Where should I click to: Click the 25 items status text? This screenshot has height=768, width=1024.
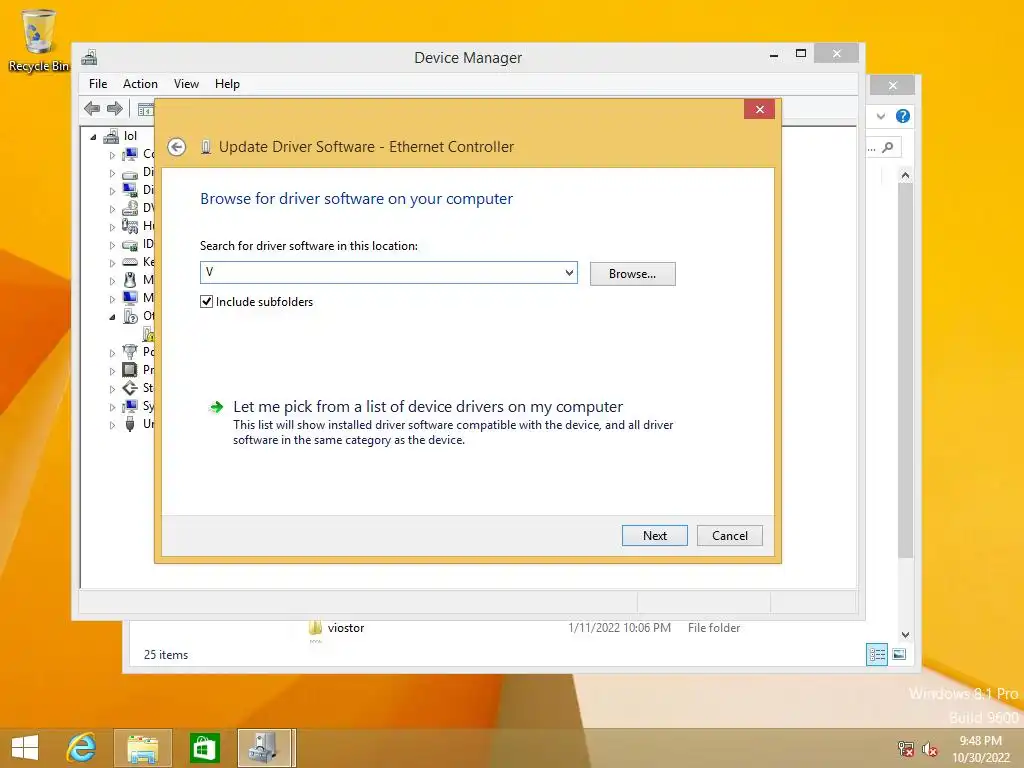click(x=166, y=654)
